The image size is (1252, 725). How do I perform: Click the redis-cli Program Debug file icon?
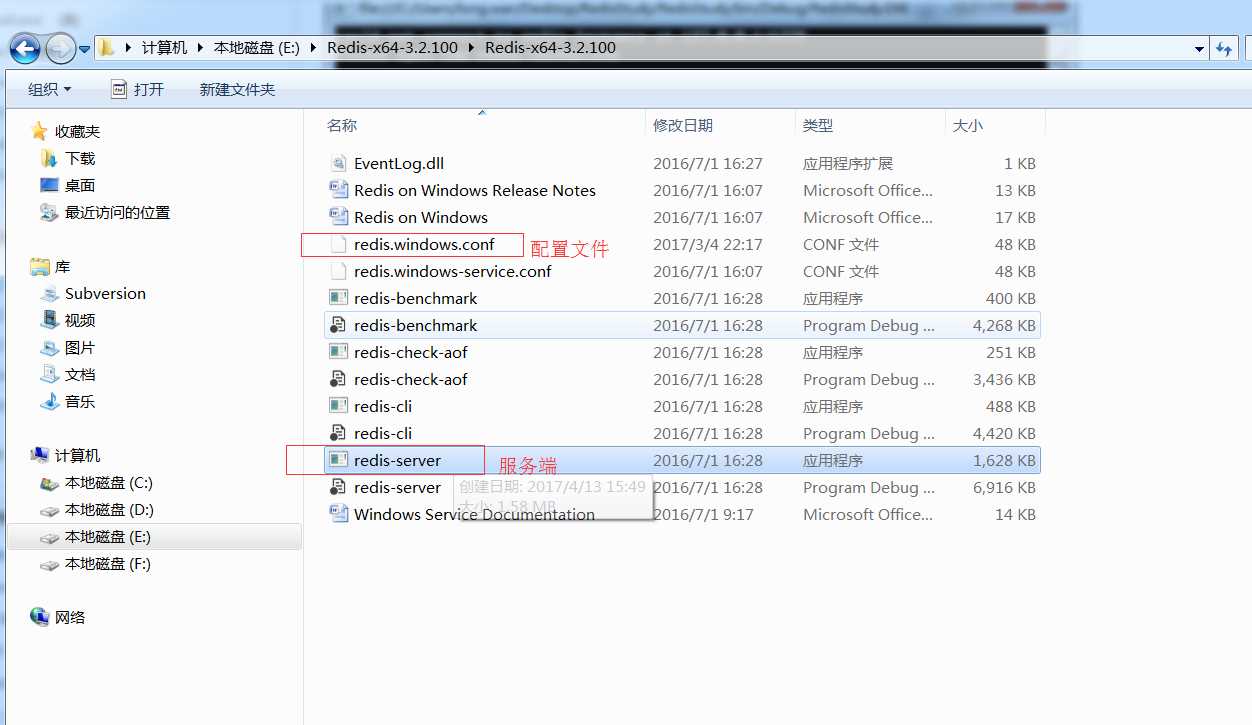[338, 433]
